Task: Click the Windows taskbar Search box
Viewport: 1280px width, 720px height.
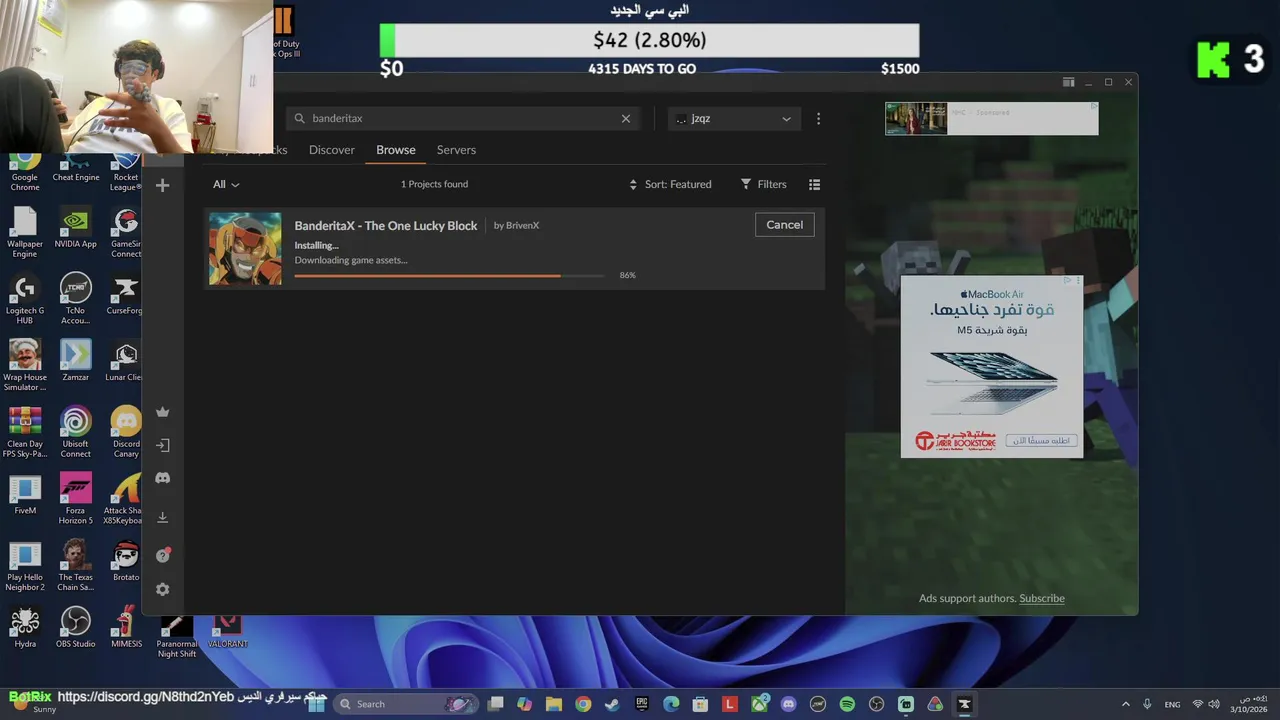Action: click(x=405, y=704)
